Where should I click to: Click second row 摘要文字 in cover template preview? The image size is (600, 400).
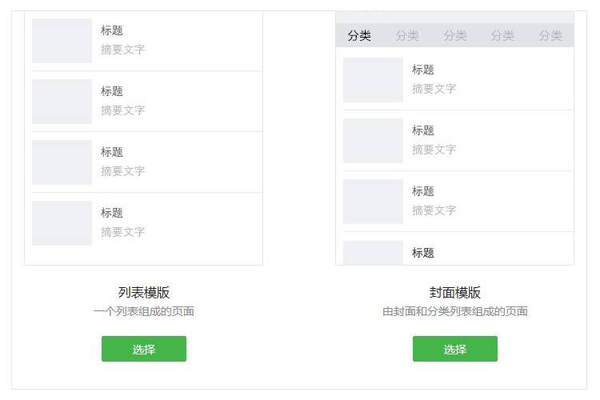(434, 150)
